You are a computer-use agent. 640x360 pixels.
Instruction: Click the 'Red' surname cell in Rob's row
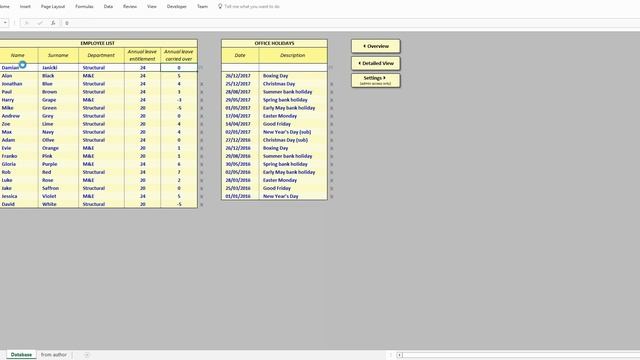(x=58, y=172)
